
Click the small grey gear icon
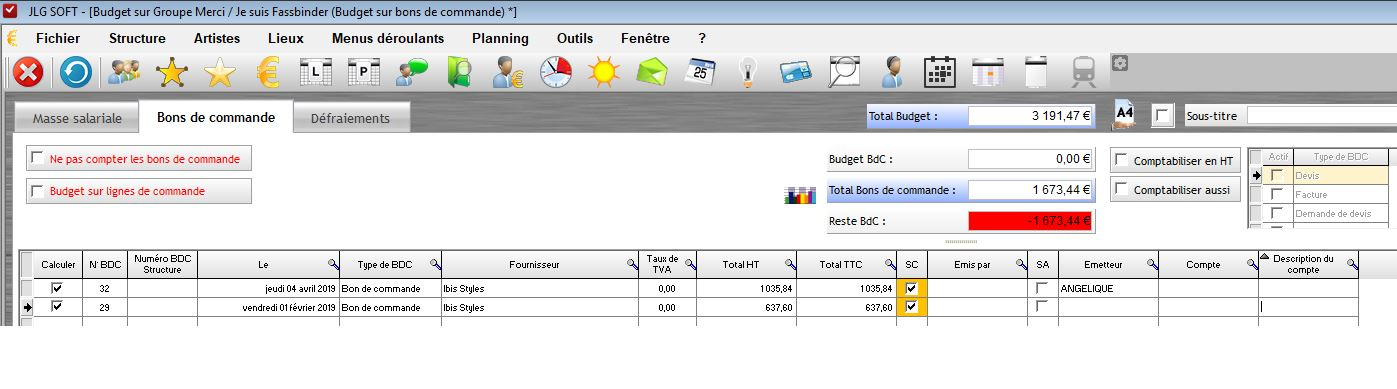1120,62
